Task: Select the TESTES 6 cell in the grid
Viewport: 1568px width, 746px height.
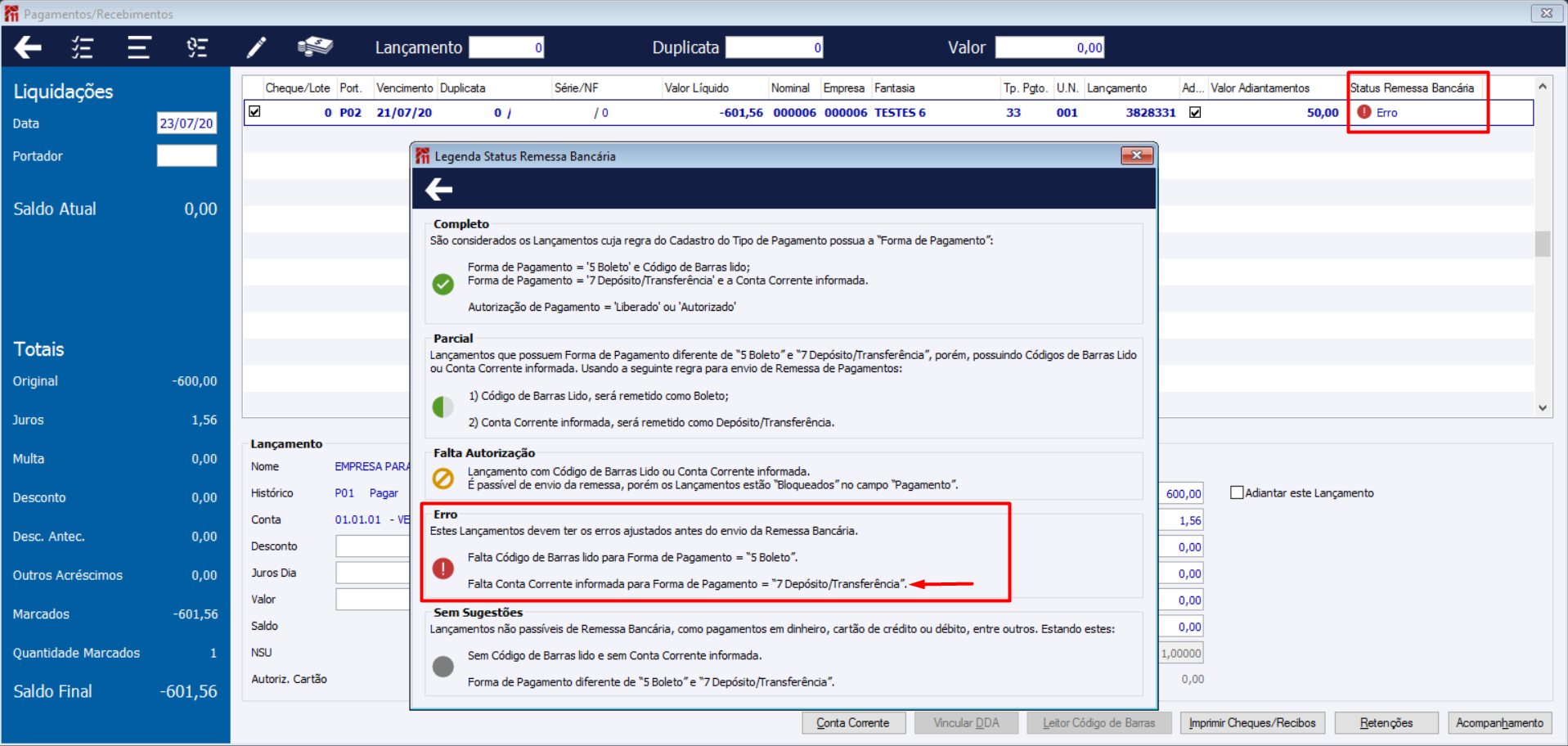Action: click(x=900, y=112)
